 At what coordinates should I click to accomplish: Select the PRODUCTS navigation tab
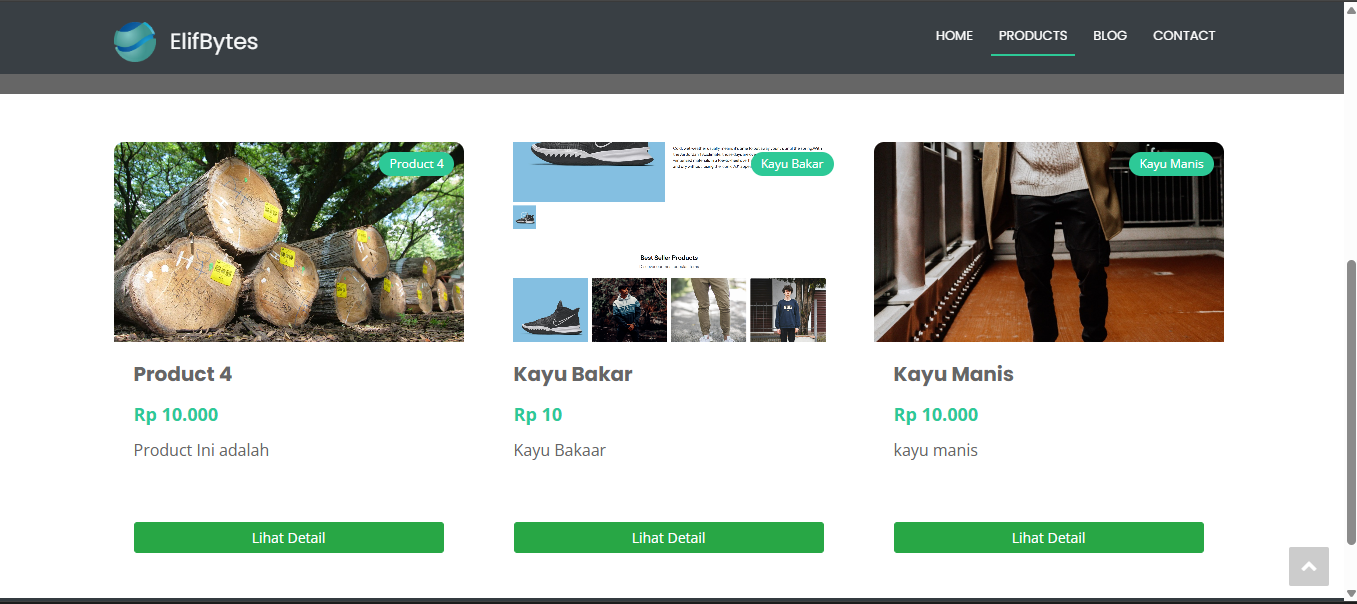click(x=1032, y=36)
